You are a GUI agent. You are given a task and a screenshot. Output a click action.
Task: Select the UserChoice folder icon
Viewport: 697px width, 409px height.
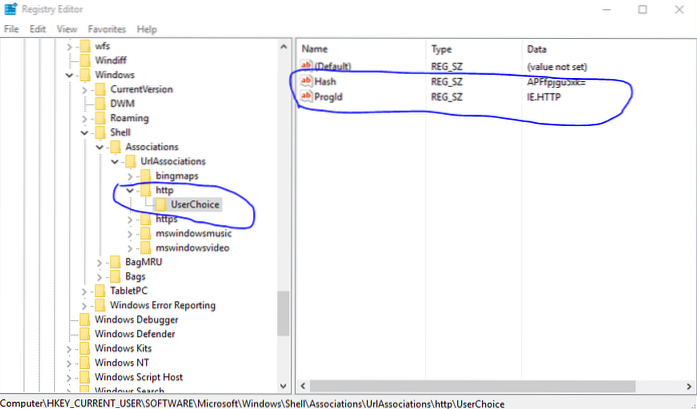pyautogui.click(x=160, y=204)
